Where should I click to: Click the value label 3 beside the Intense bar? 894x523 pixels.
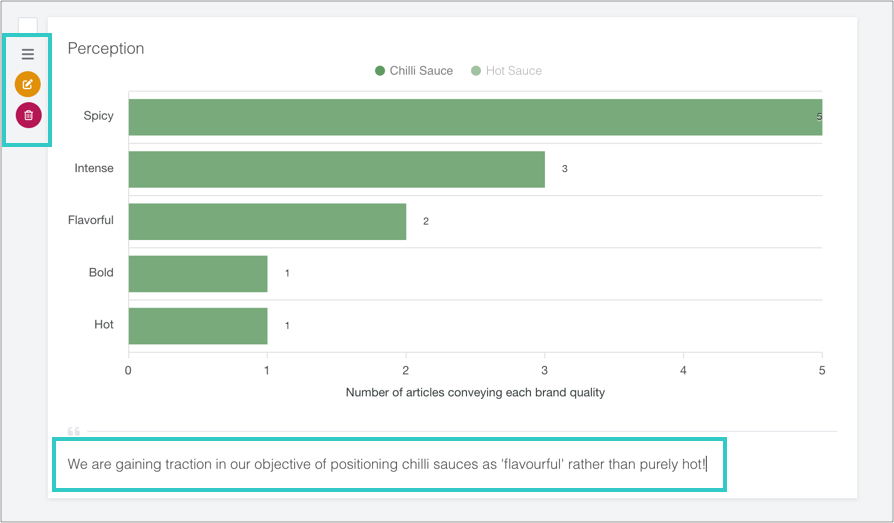pos(564,169)
